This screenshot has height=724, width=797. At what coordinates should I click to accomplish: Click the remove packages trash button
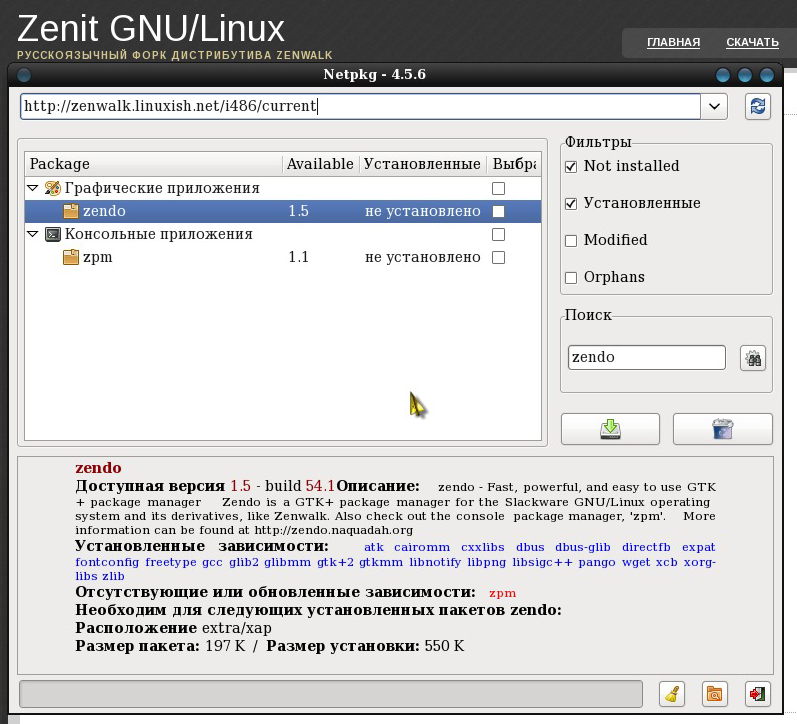point(722,429)
